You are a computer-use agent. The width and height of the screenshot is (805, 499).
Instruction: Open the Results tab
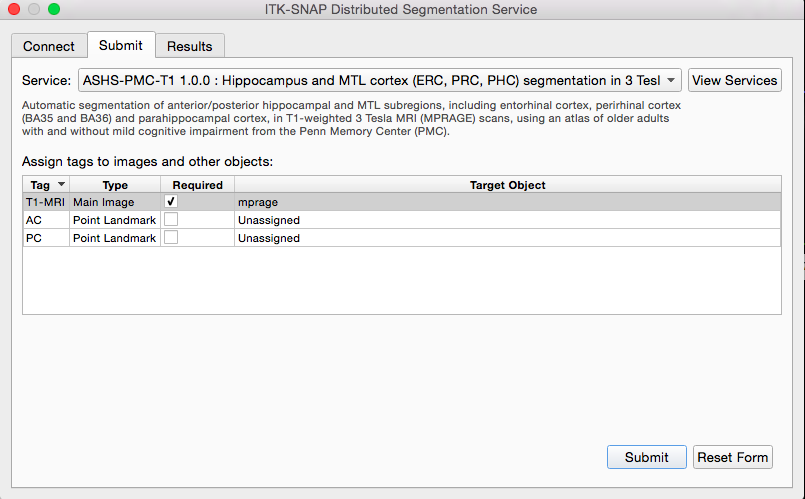pos(189,46)
